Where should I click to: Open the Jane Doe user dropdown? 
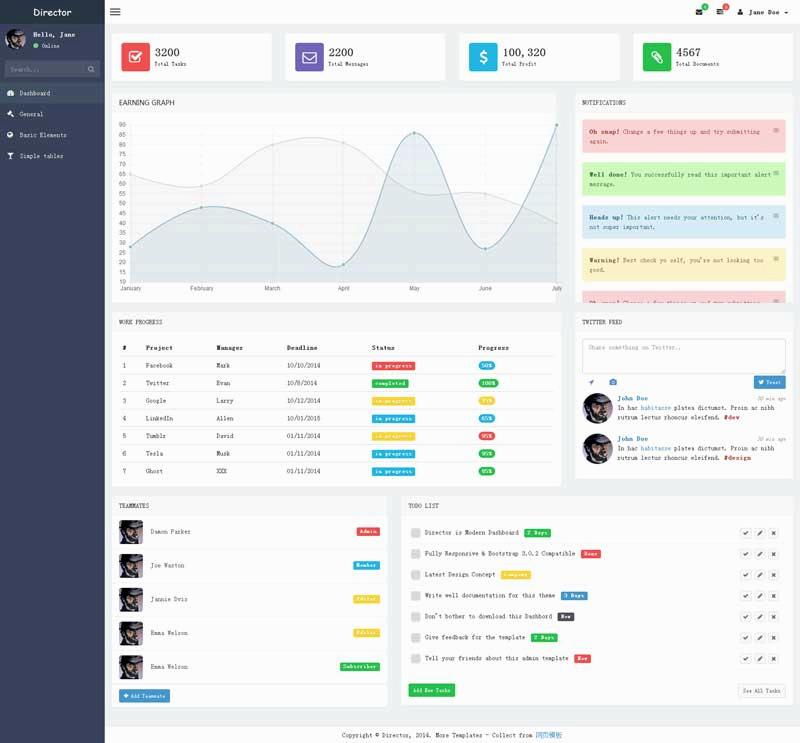(762, 12)
